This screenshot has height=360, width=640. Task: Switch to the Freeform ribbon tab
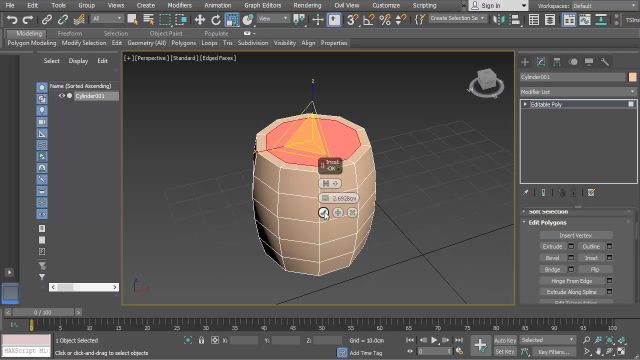(70, 33)
